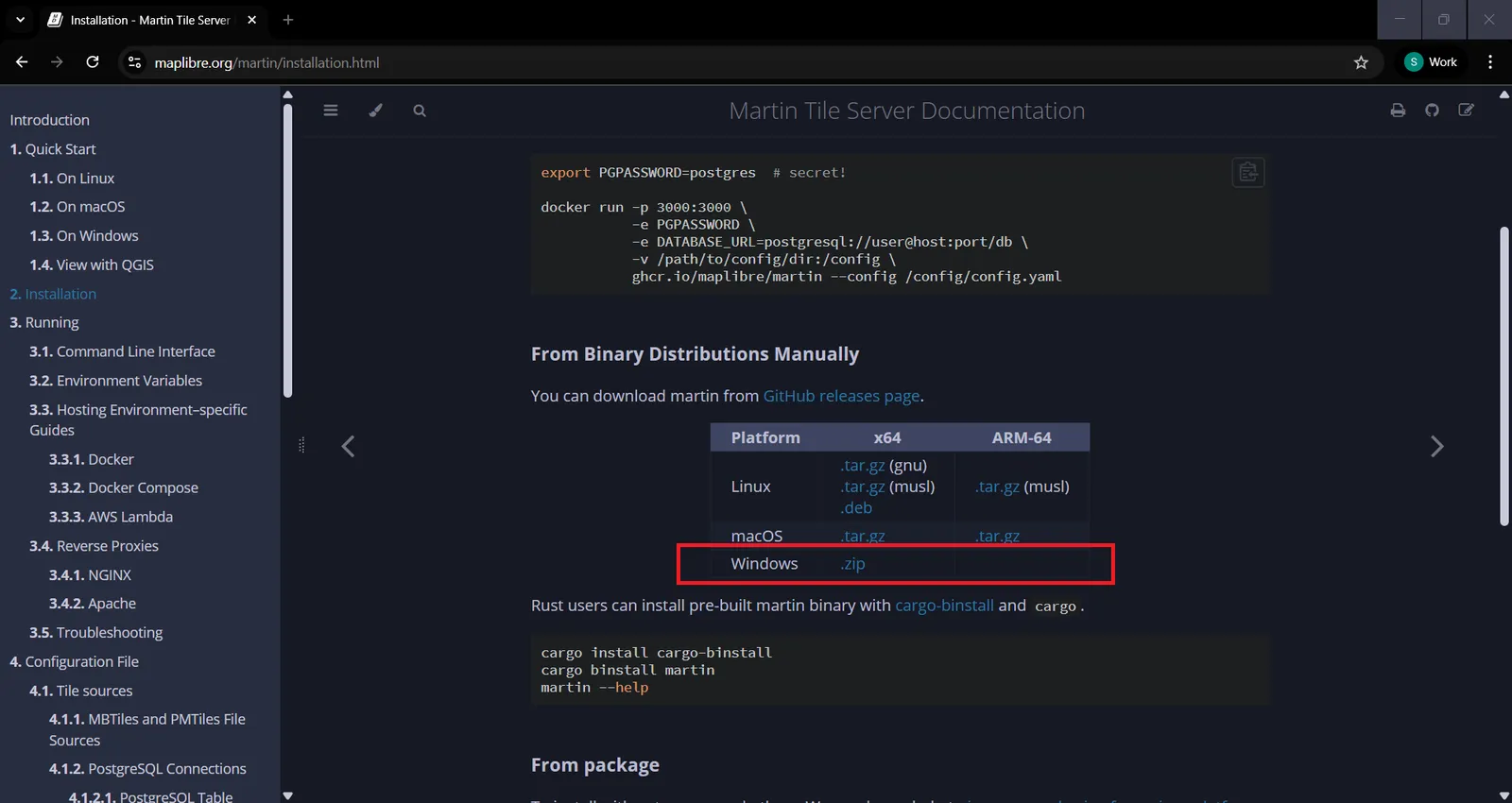
Task: Open the theme paintbrush picker
Action: 375,111
